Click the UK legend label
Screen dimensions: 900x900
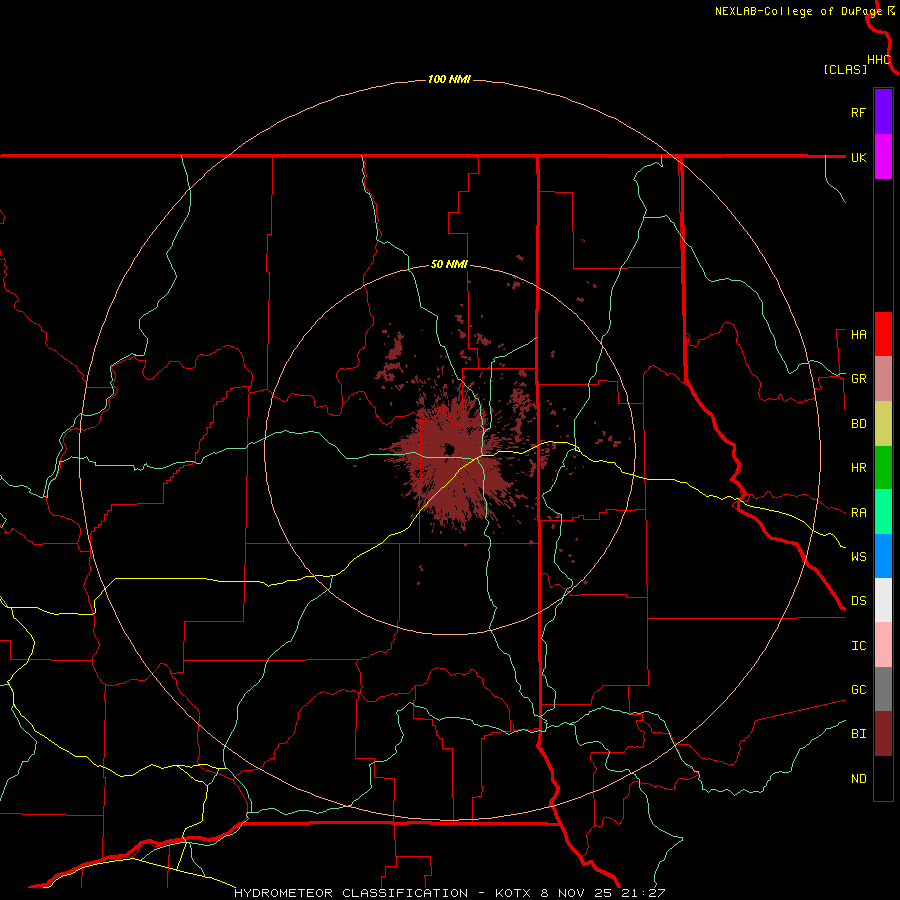click(x=859, y=157)
